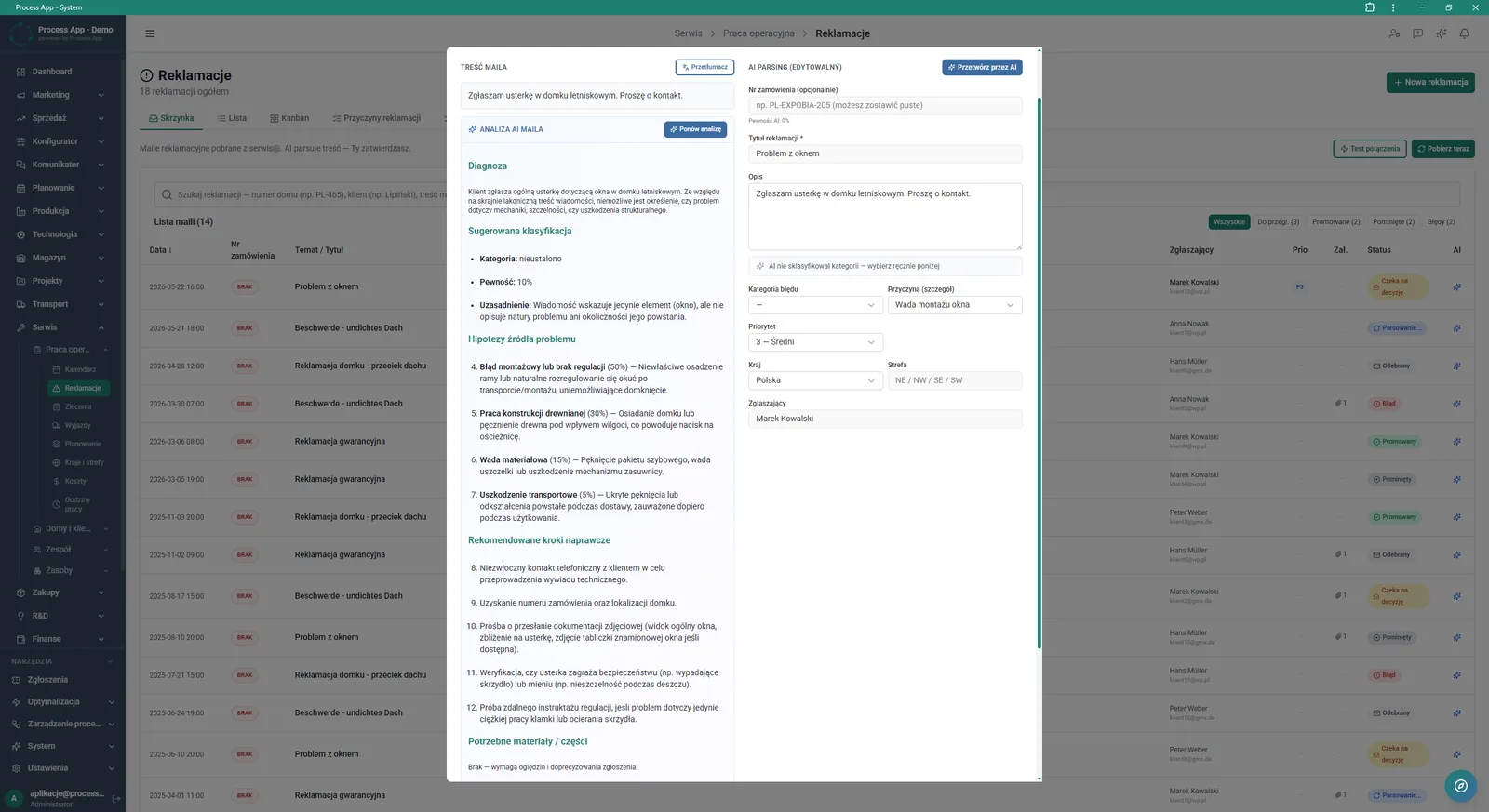This screenshot has width=1489, height=812.
Task: Click the Praca operacyjna breadcrumb link
Action: tap(758, 33)
